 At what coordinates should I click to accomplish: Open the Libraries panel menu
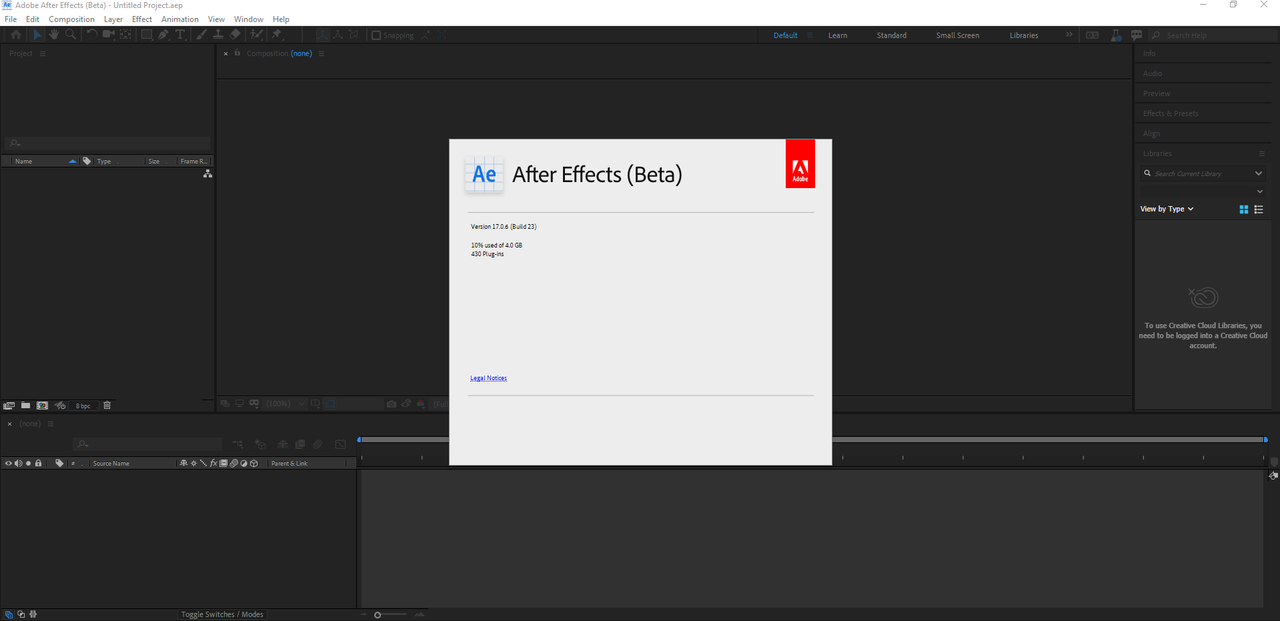(1262, 153)
